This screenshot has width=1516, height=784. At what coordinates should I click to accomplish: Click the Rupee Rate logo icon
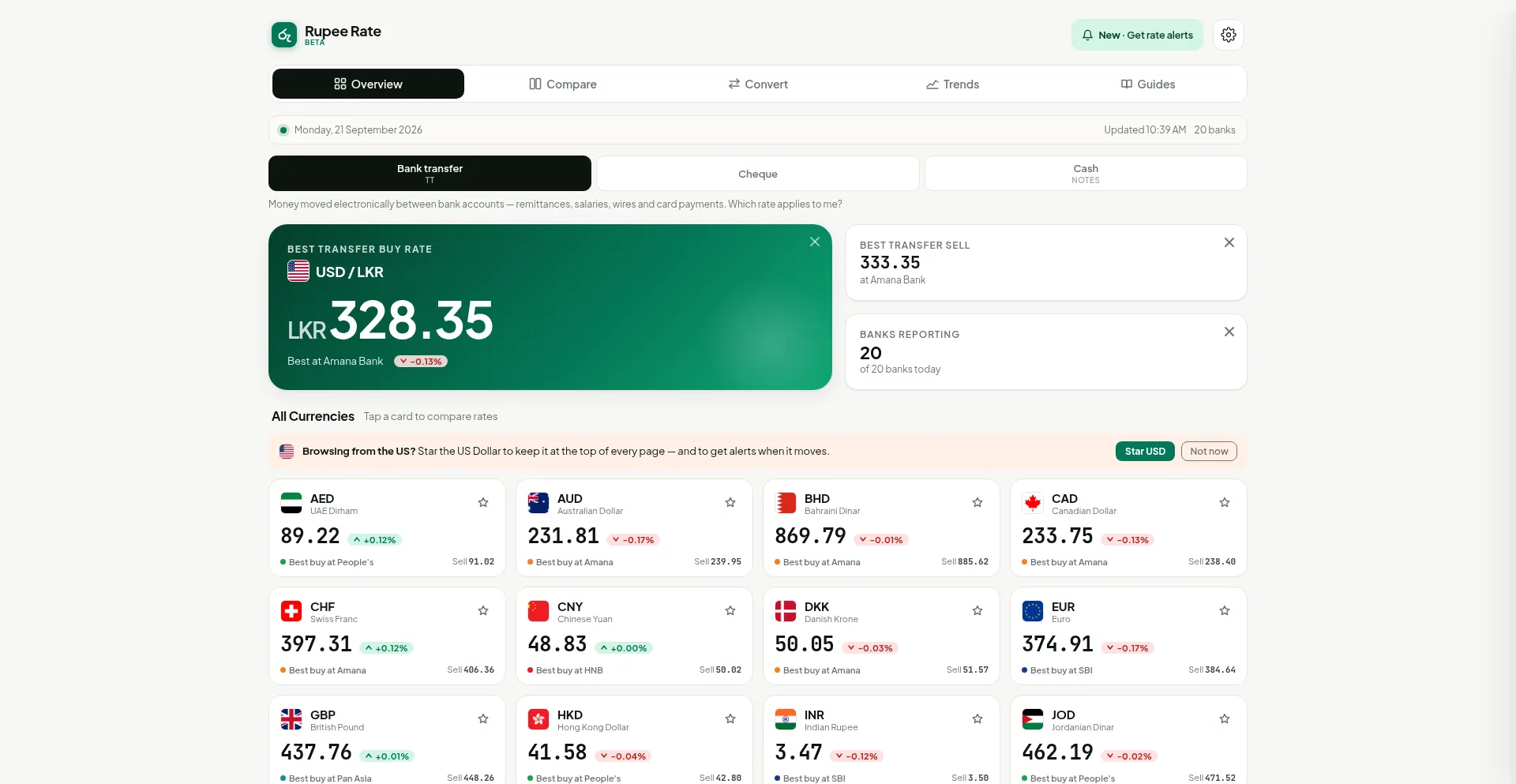coord(284,35)
